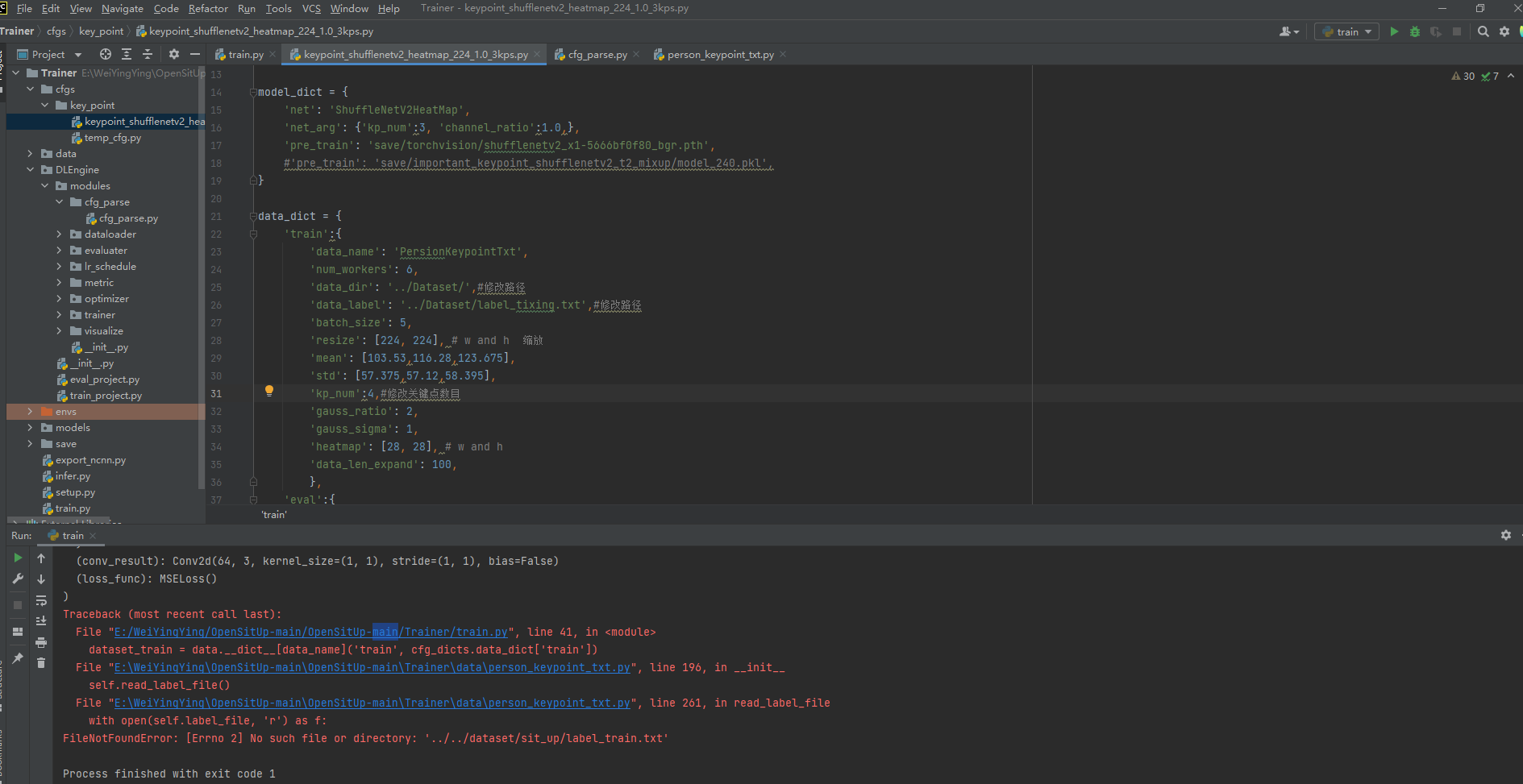Click down-arrow to next stack frame

coord(41,579)
